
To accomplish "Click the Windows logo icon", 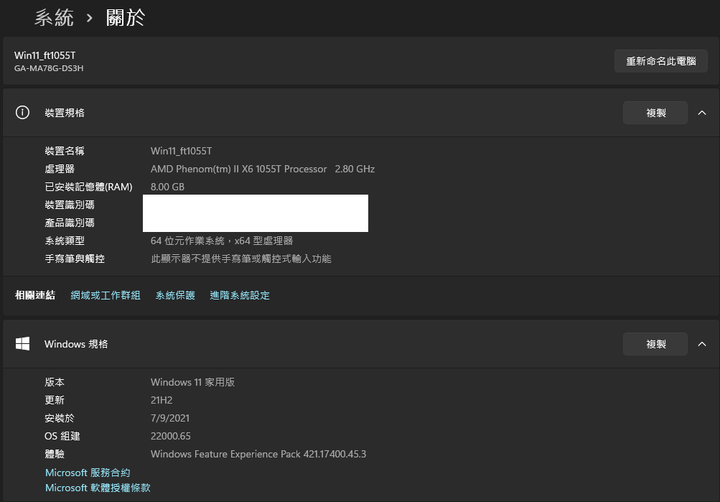I will [x=22, y=344].
